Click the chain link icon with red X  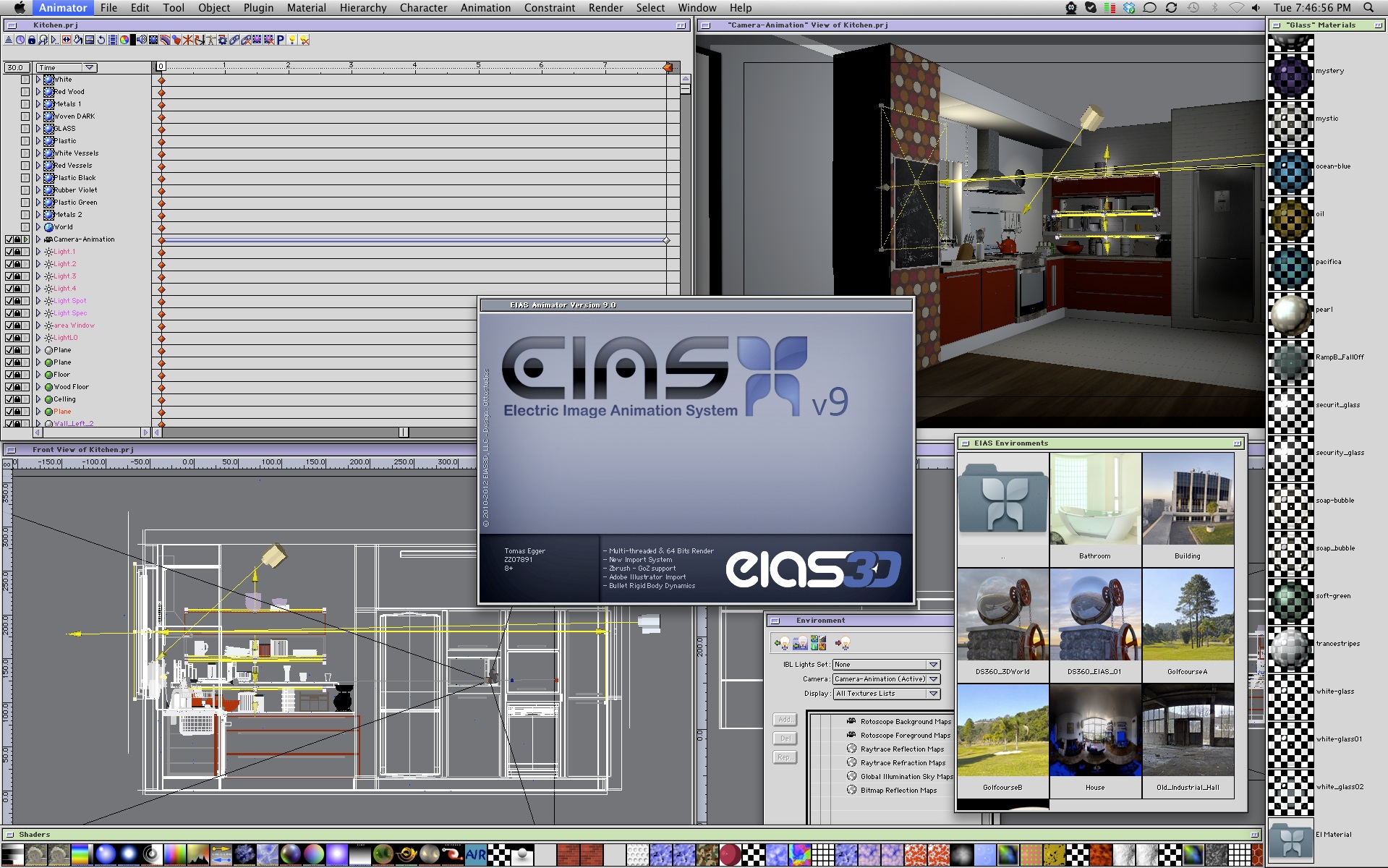tap(246, 40)
